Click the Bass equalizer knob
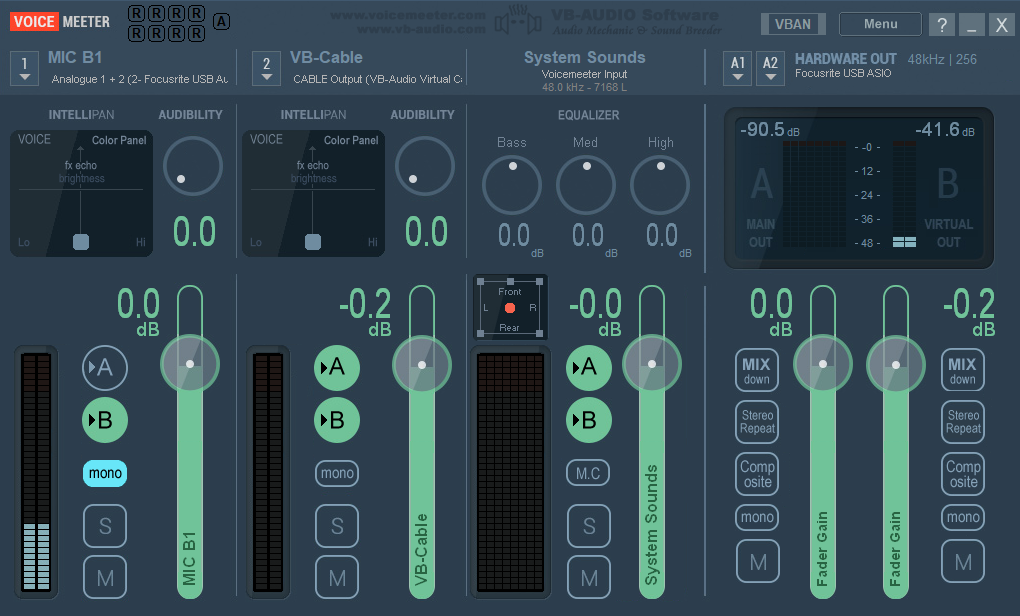Image resolution: width=1020 pixels, height=616 pixels. (512, 185)
